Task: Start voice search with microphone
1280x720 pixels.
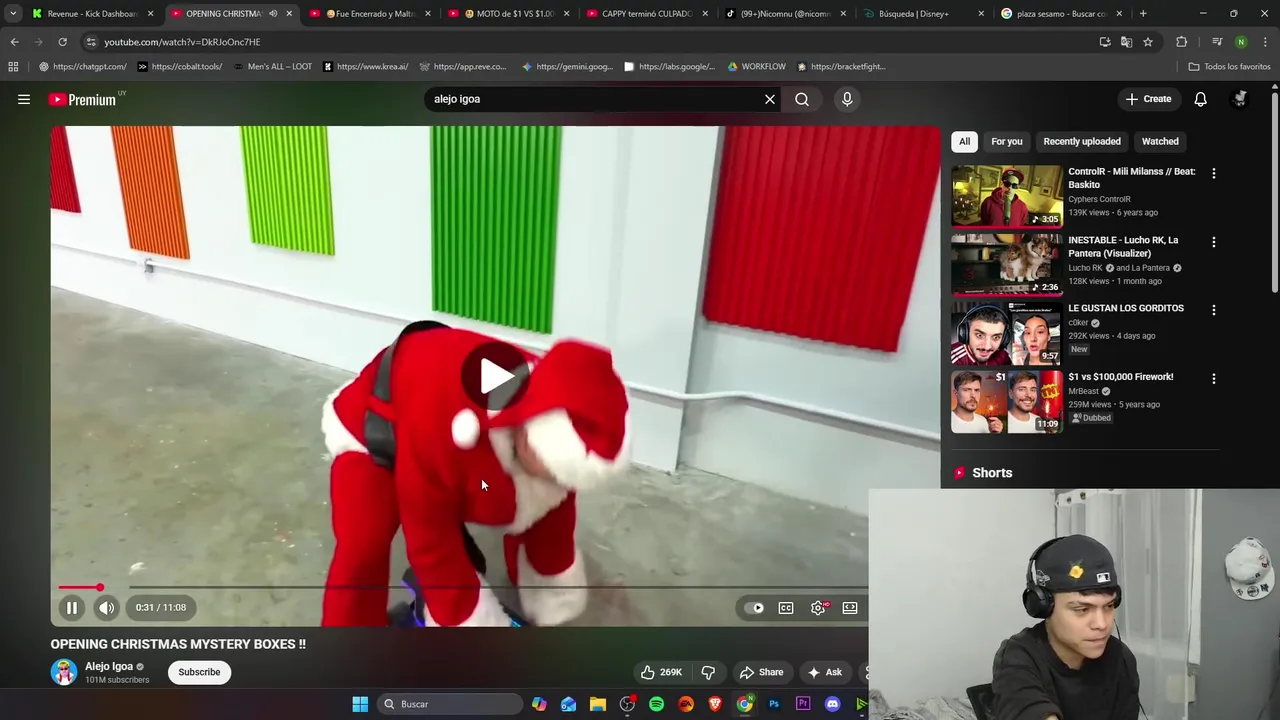Action: tap(847, 99)
